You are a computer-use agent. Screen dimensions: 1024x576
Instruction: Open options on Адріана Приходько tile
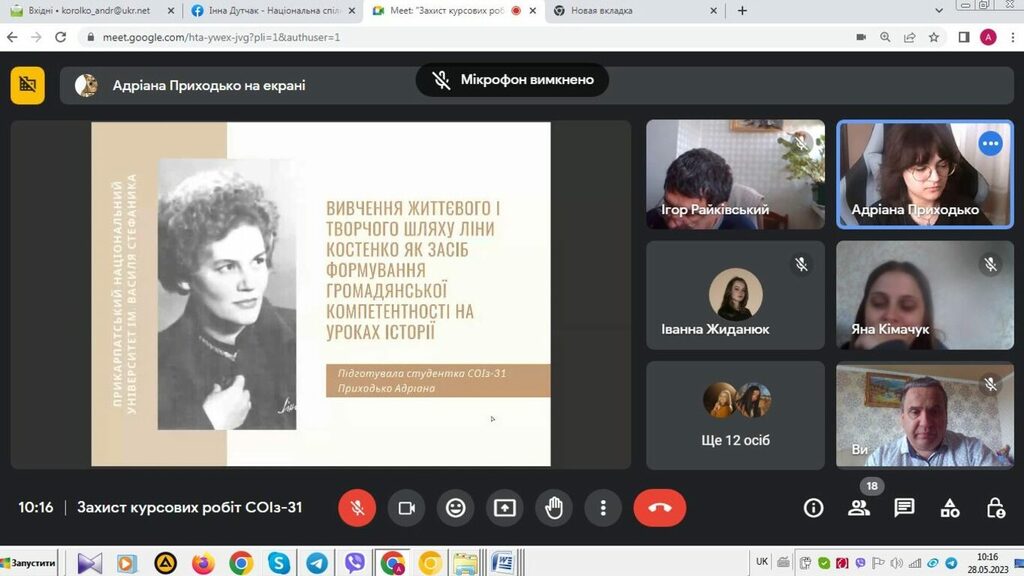click(990, 144)
